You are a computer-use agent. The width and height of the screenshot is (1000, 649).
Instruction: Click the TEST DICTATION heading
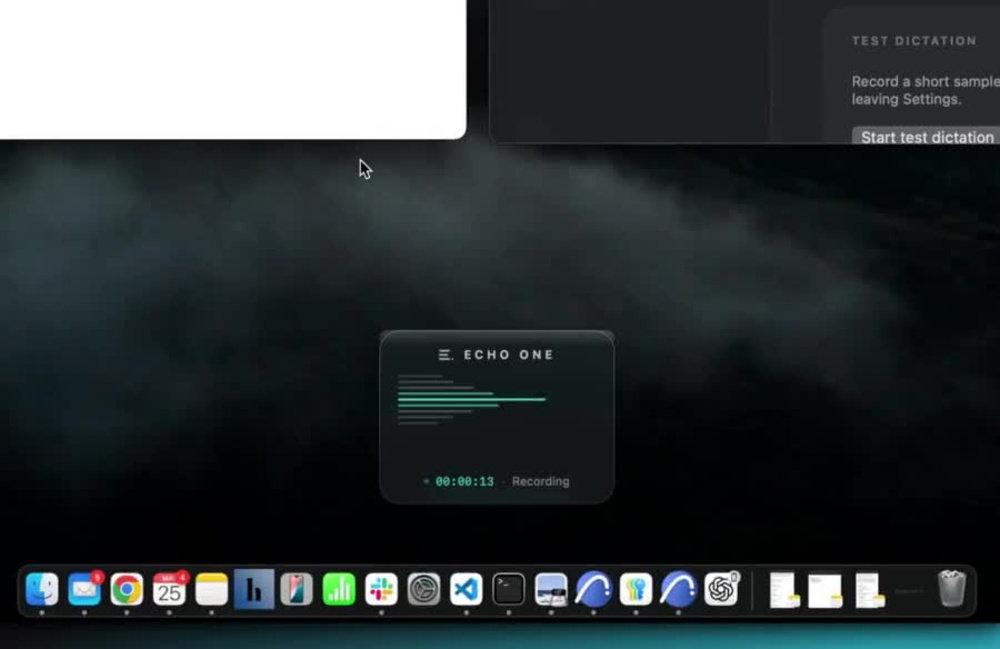pos(914,41)
